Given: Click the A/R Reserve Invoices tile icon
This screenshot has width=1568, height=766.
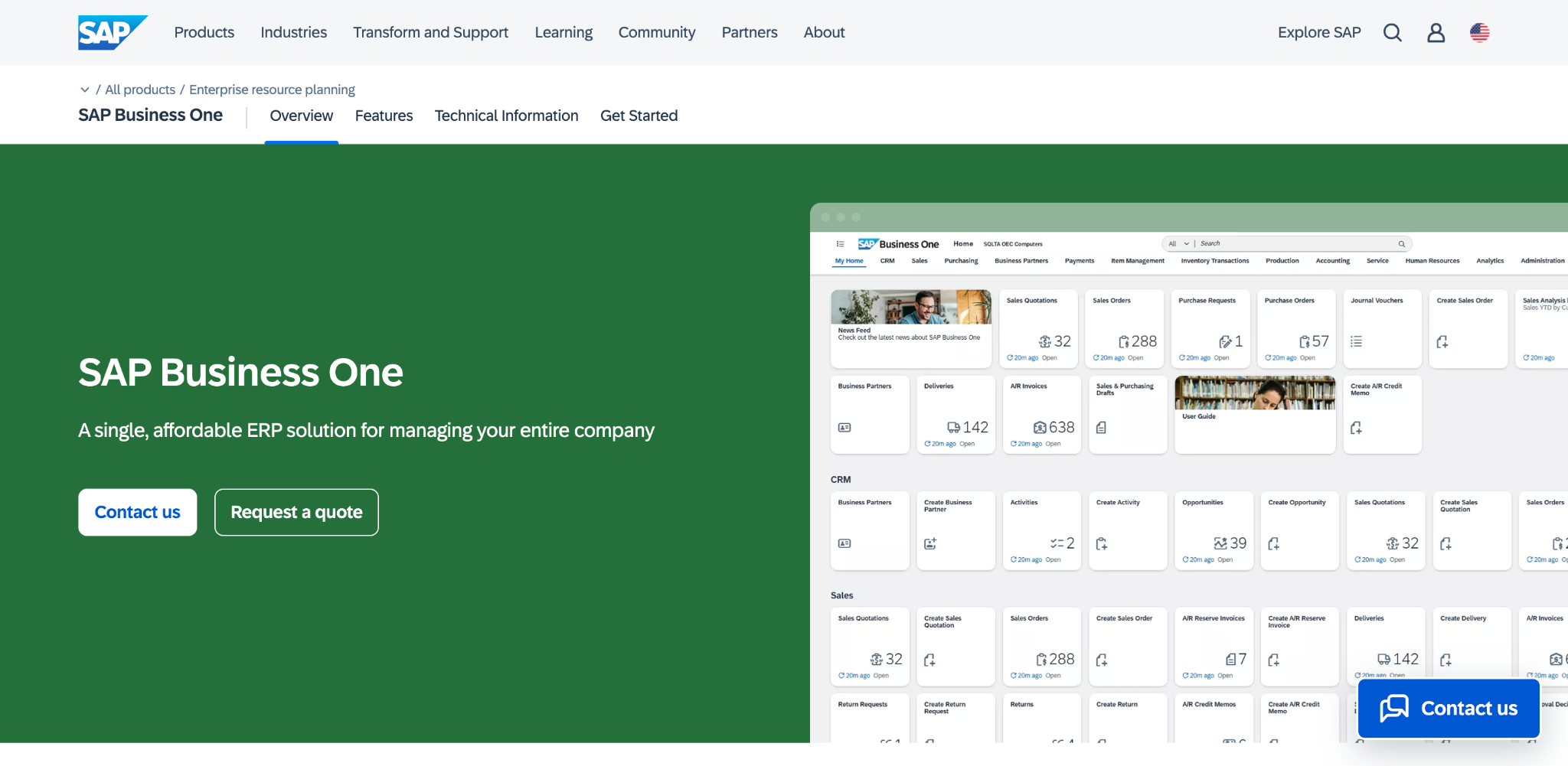Looking at the screenshot, I should 1230,660.
